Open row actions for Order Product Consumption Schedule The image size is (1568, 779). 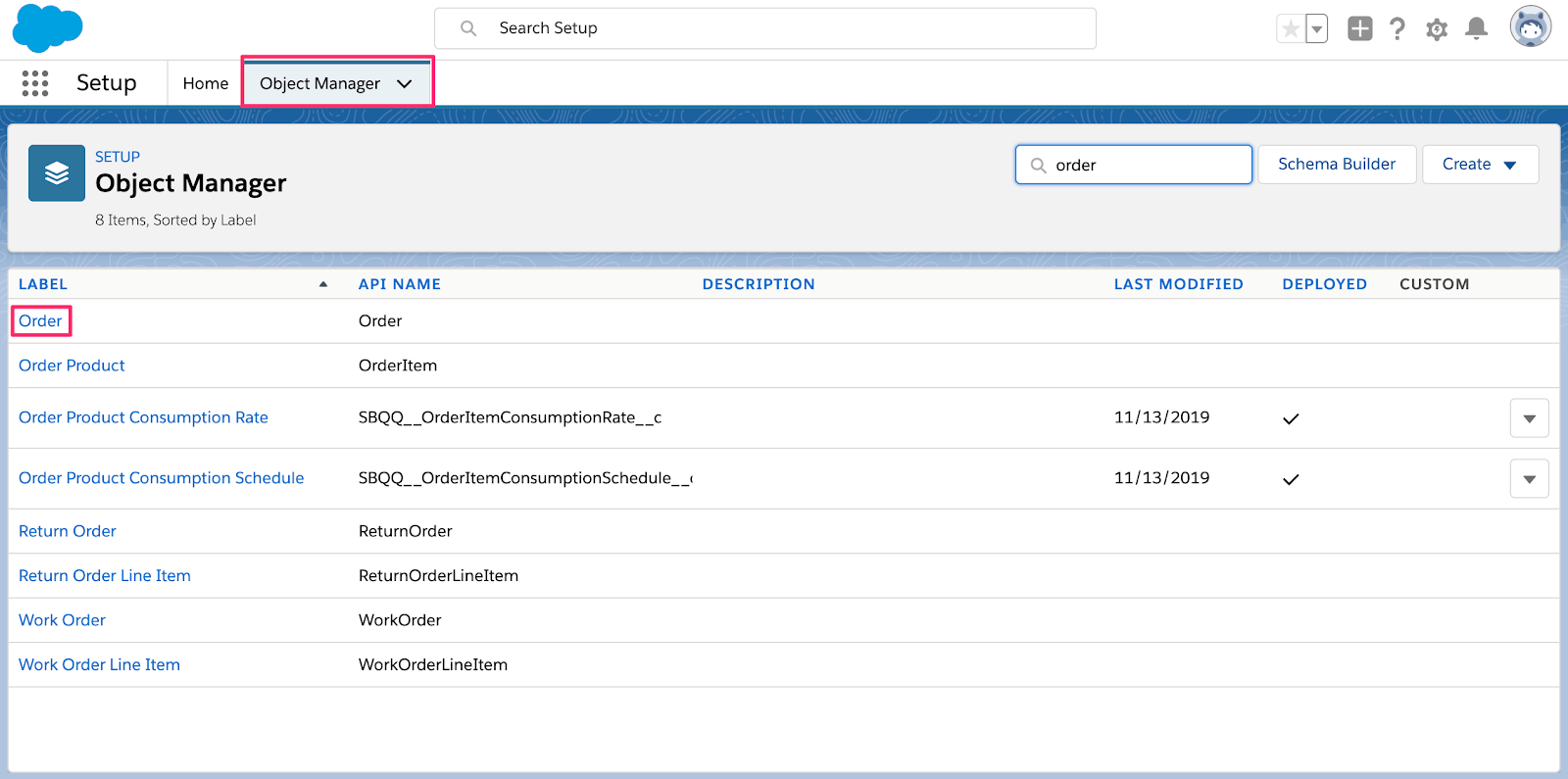pos(1529,479)
